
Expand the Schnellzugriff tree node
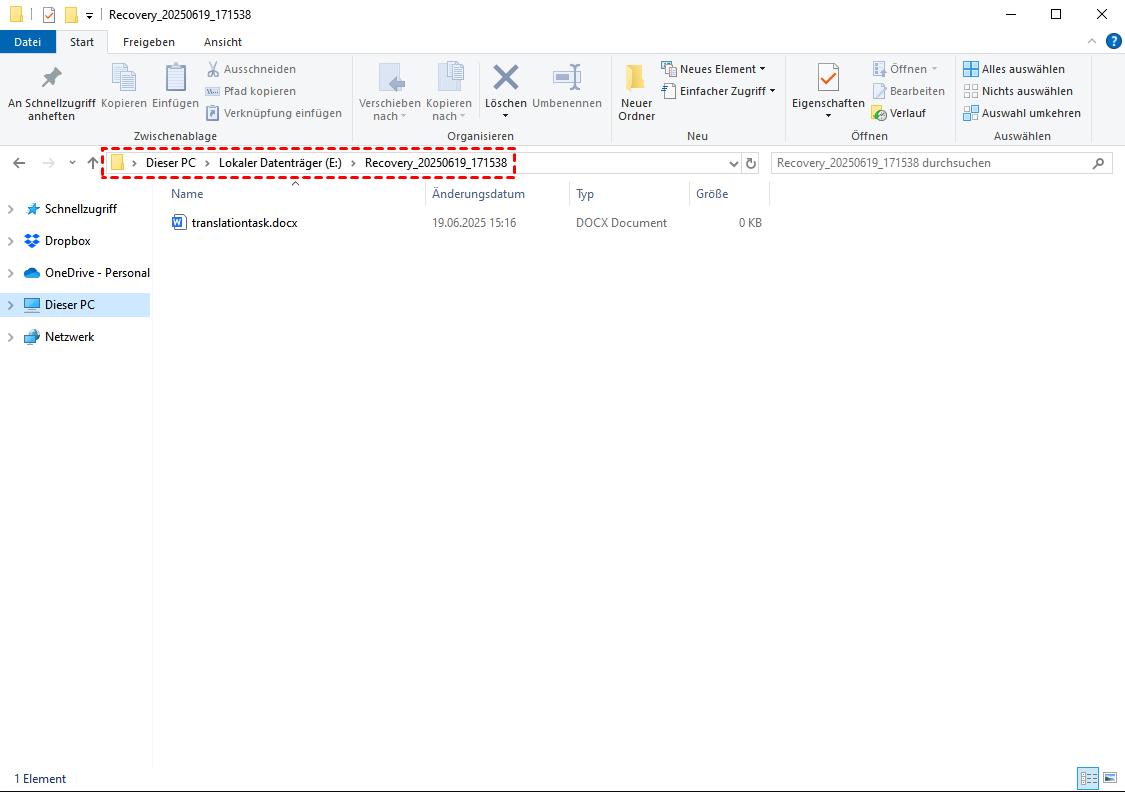pos(10,209)
